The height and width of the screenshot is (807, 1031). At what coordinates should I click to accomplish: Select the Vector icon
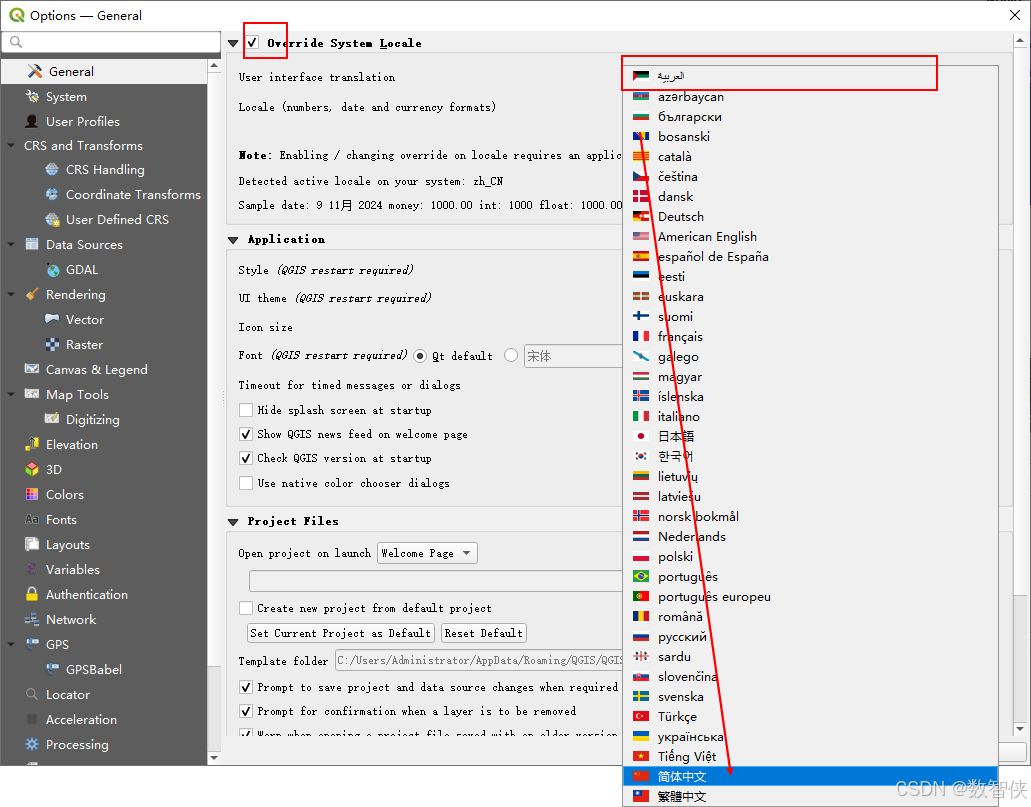(x=52, y=319)
